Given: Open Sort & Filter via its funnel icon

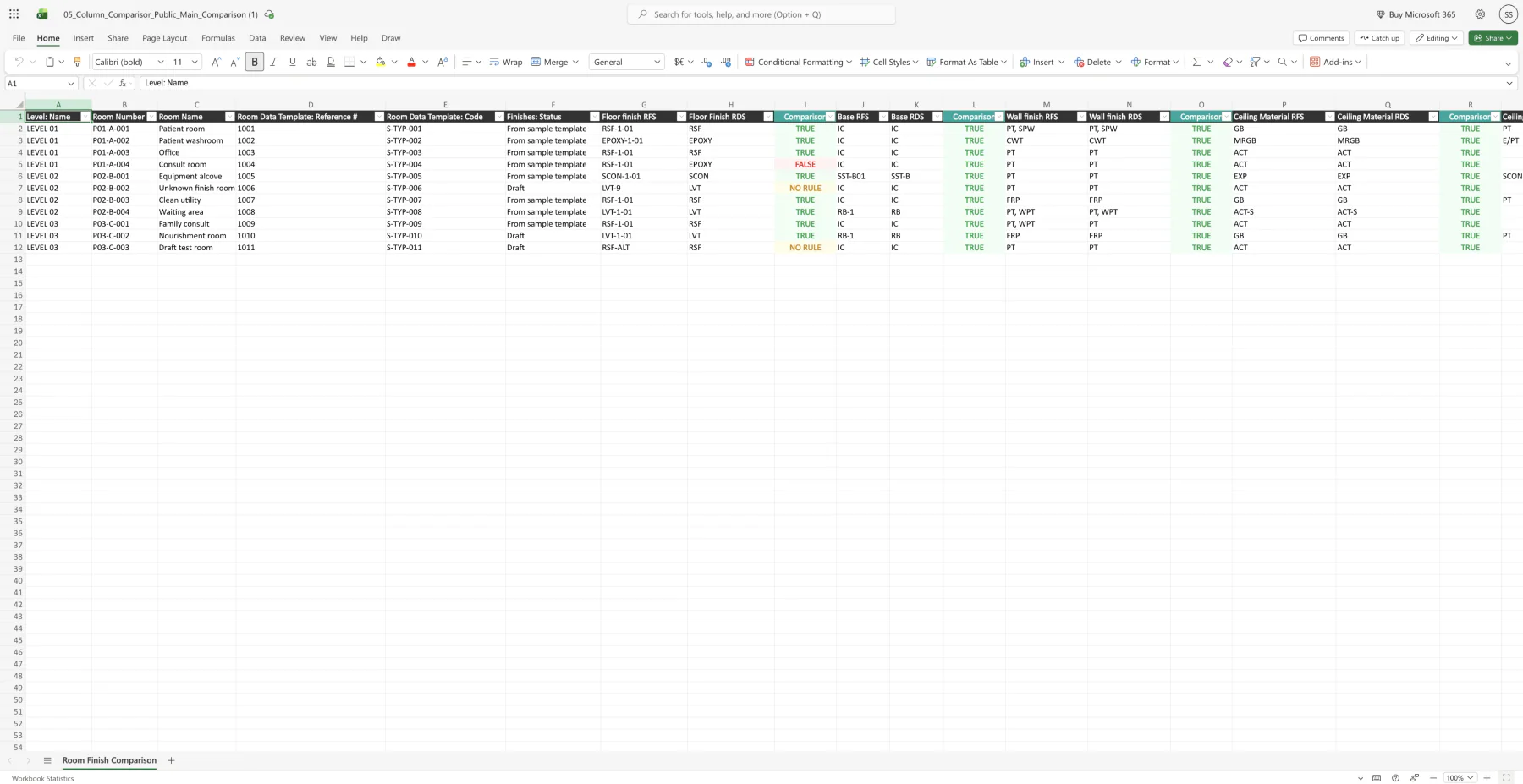Looking at the screenshot, I should [1256, 61].
